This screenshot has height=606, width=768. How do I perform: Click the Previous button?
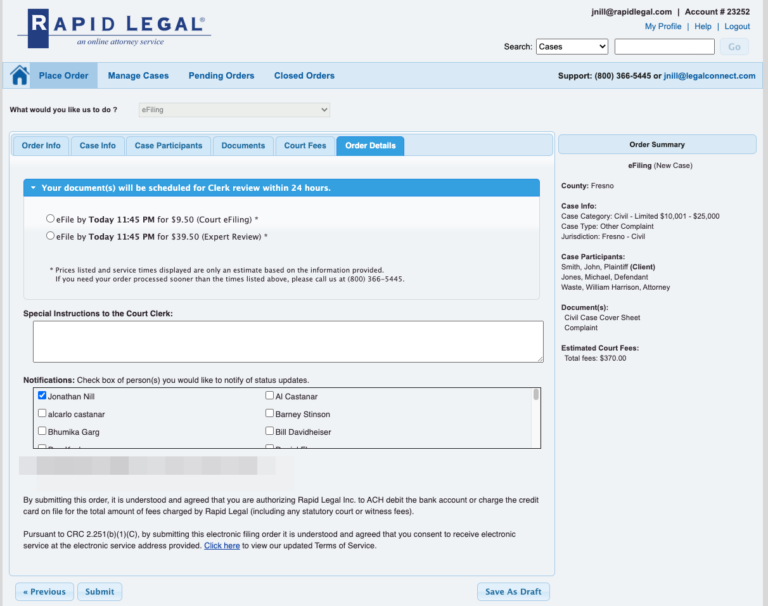point(45,591)
